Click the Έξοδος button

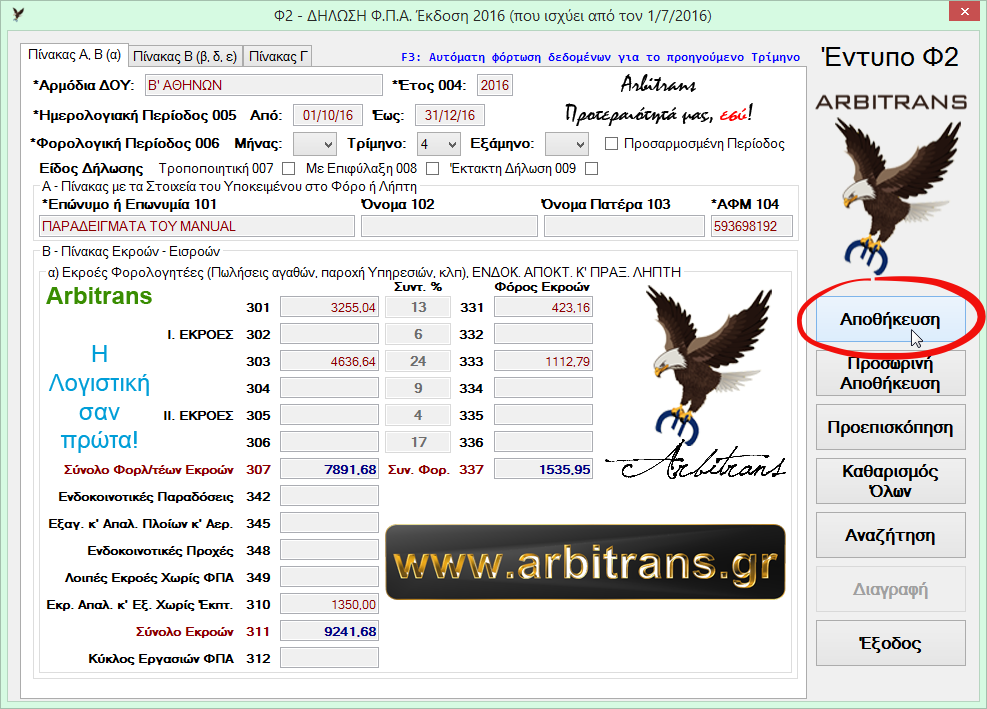890,643
